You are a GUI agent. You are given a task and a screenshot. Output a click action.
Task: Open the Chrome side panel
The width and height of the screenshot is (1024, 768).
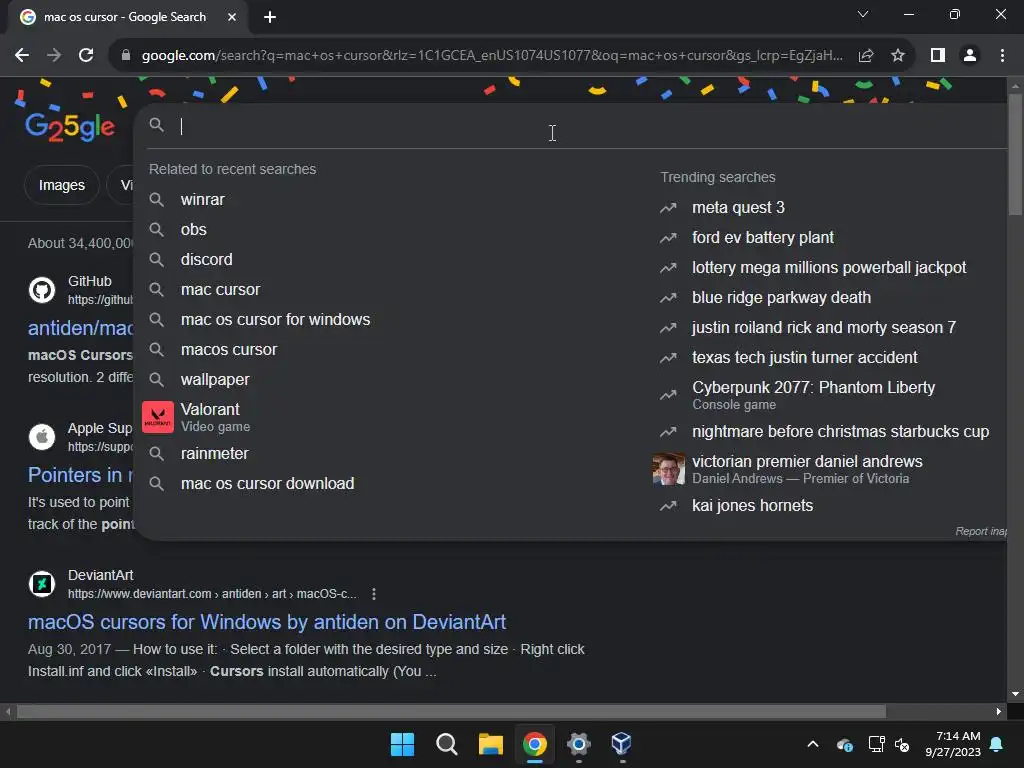pos(938,56)
